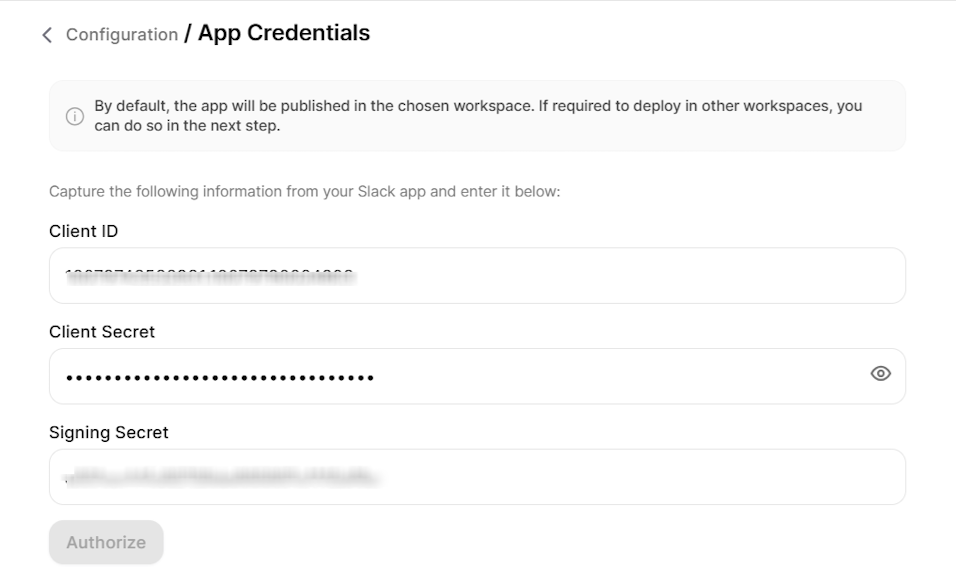956x586 pixels.
Task: Click the back chevron beside Configuration
Action: 46,34
